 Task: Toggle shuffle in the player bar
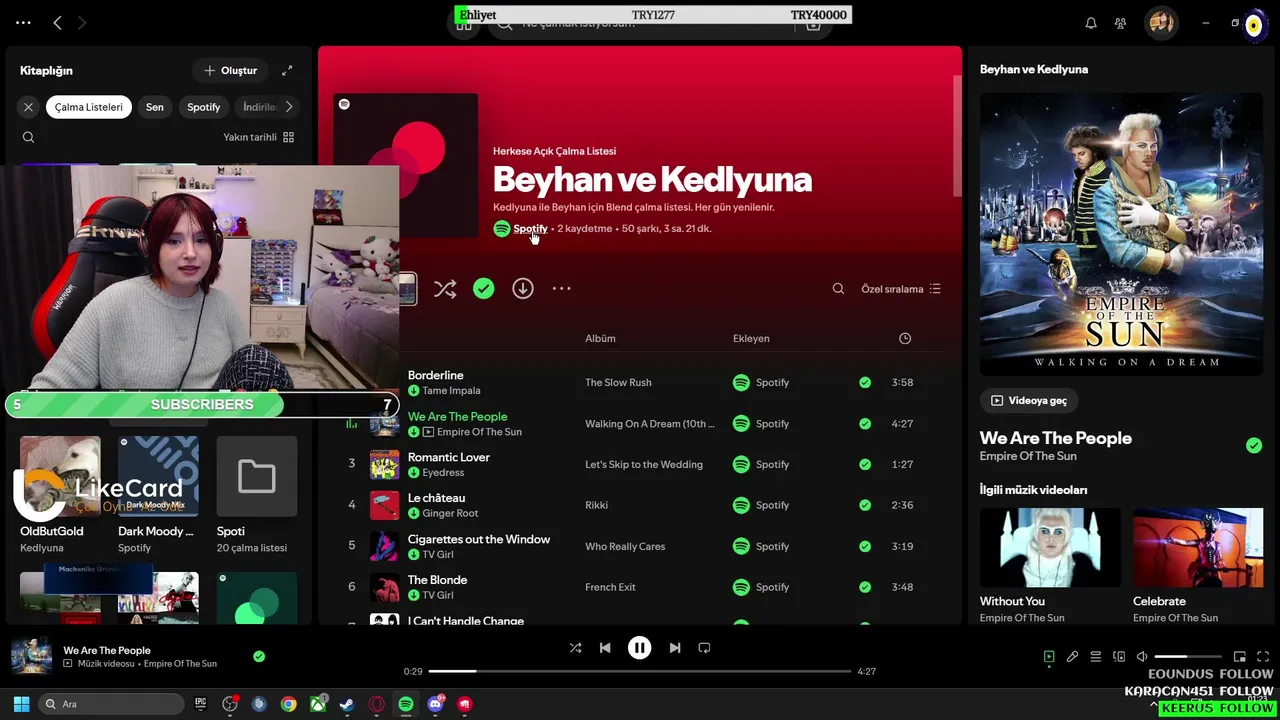point(575,648)
